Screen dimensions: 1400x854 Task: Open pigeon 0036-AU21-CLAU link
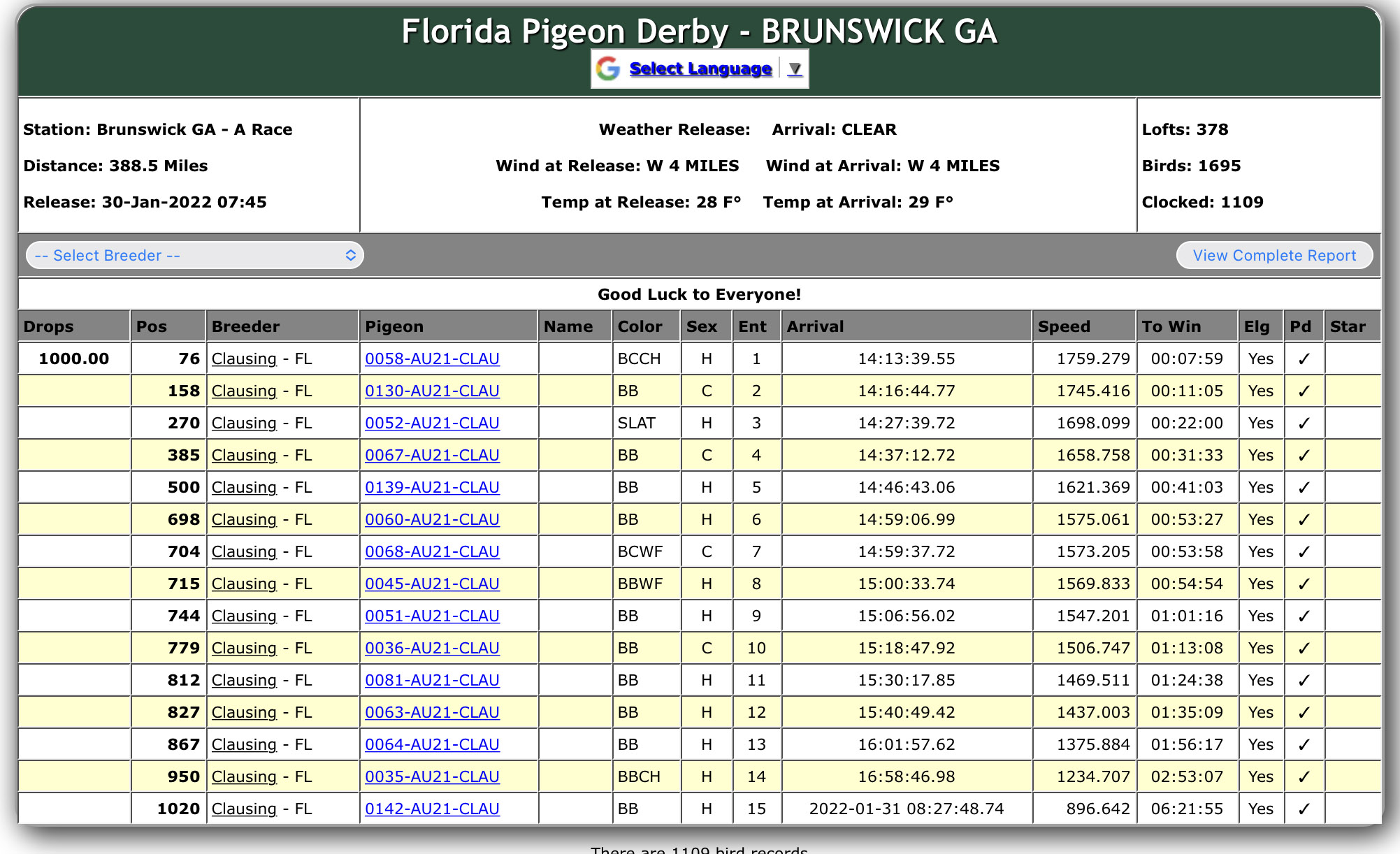pyautogui.click(x=432, y=648)
